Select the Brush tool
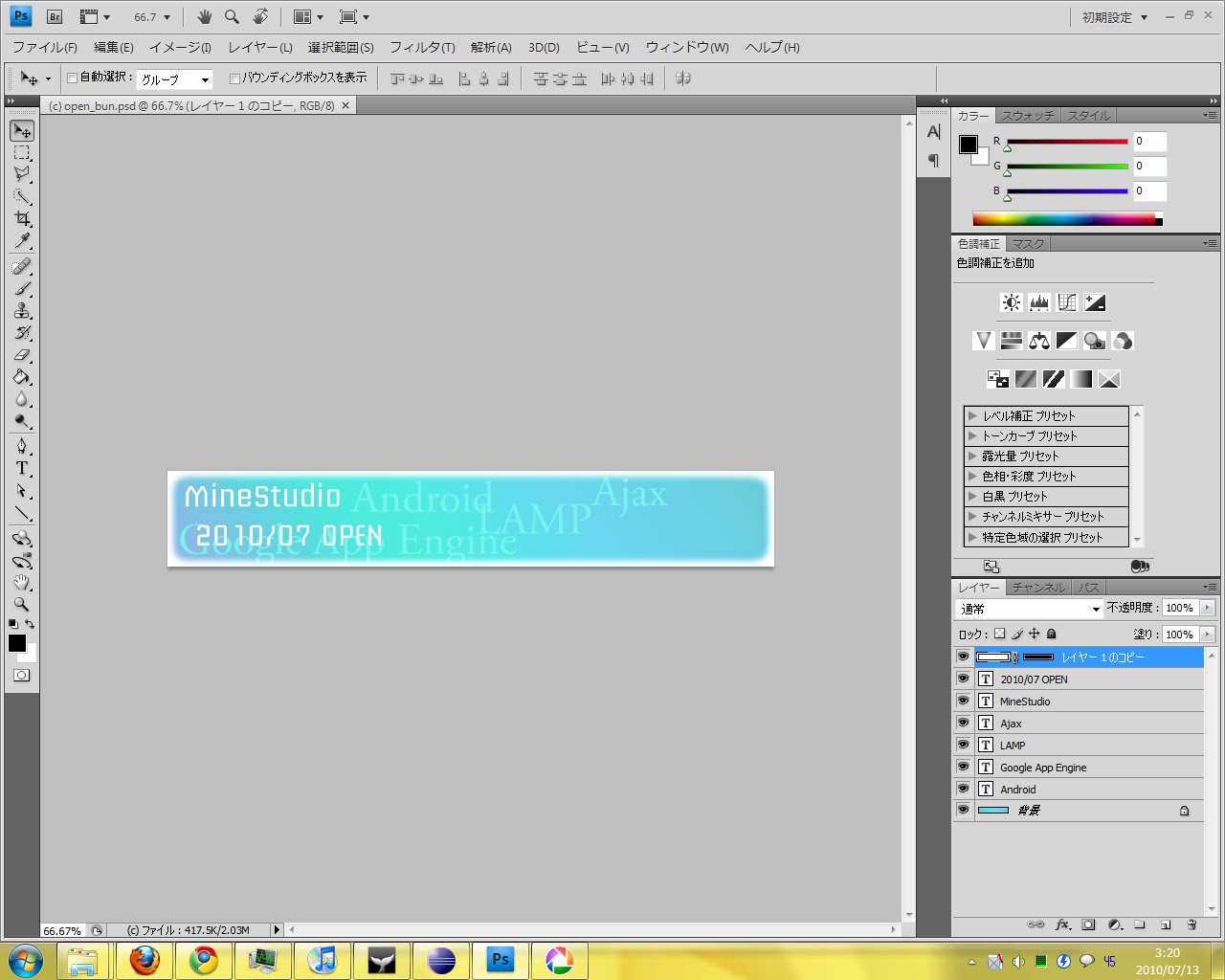Screen dimensions: 1225x980 22,288
